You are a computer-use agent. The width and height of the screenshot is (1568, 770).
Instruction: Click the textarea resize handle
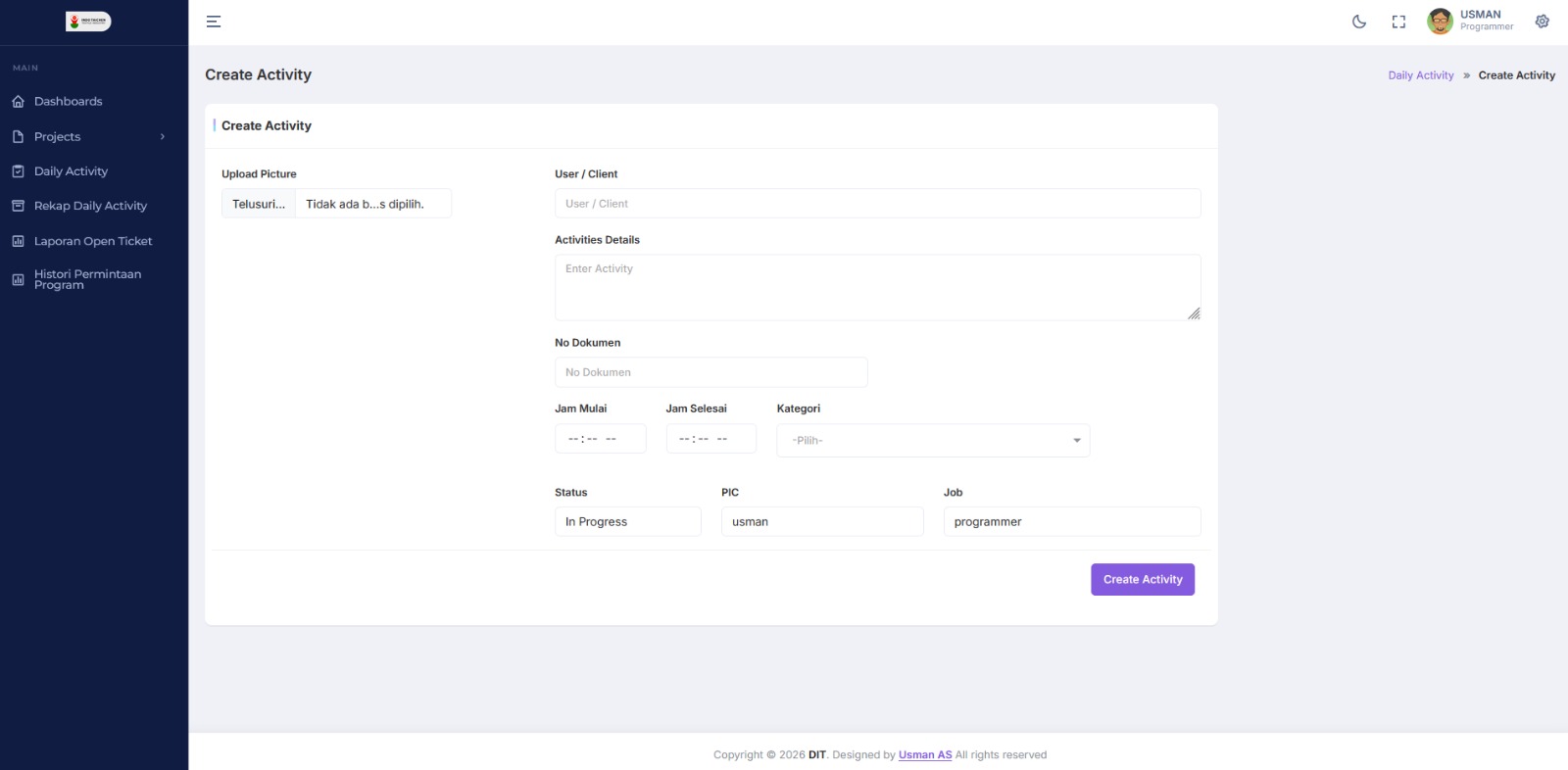point(1194,313)
